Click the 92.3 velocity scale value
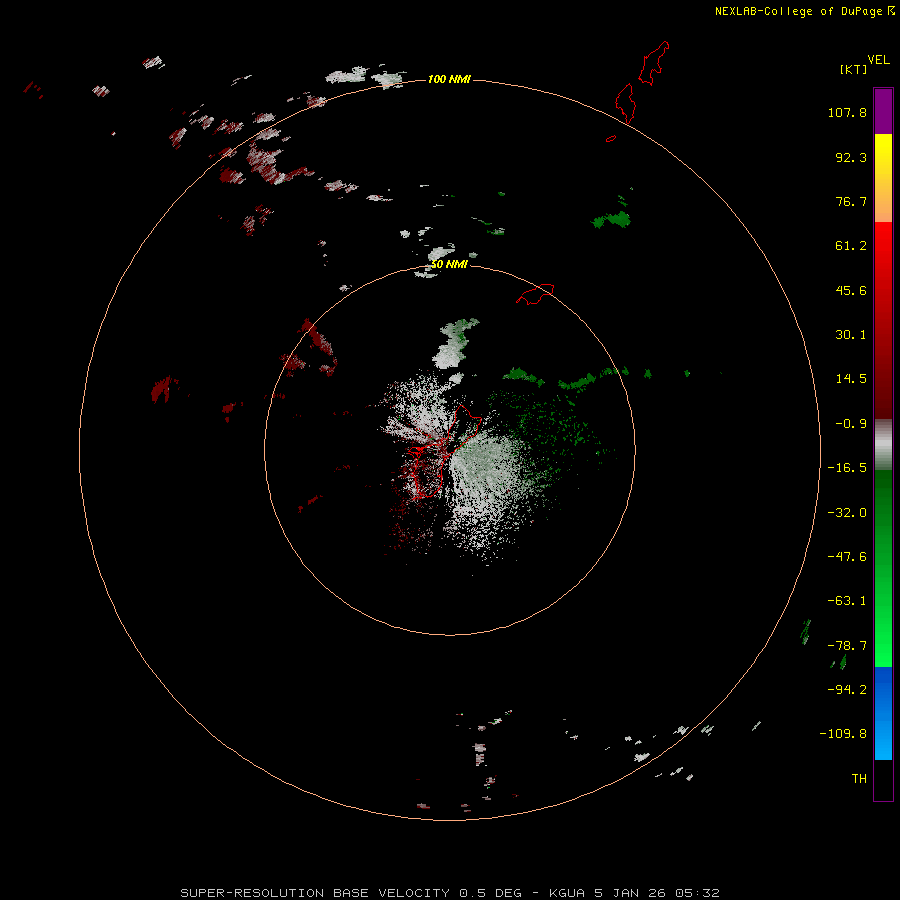The image size is (900, 900). (x=851, y=157)
